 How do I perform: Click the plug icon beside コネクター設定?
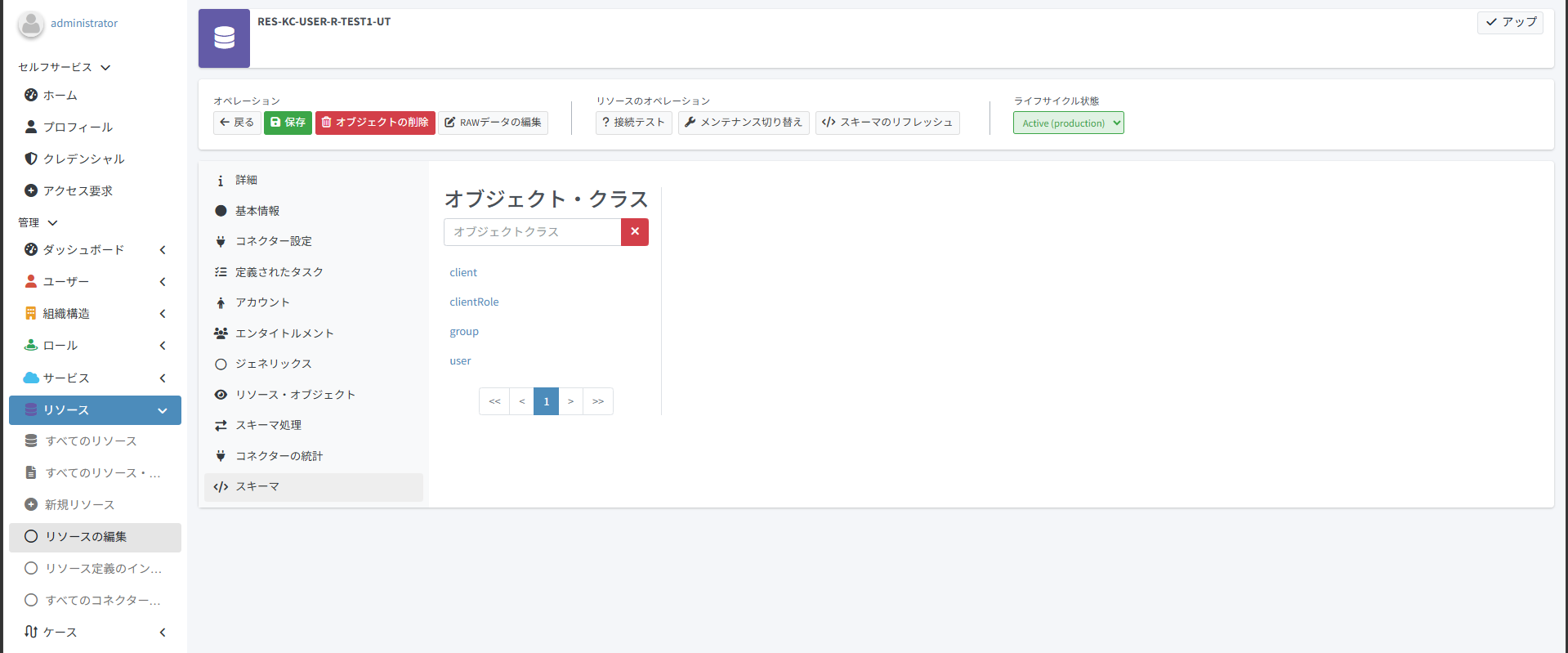pos(221,241)
